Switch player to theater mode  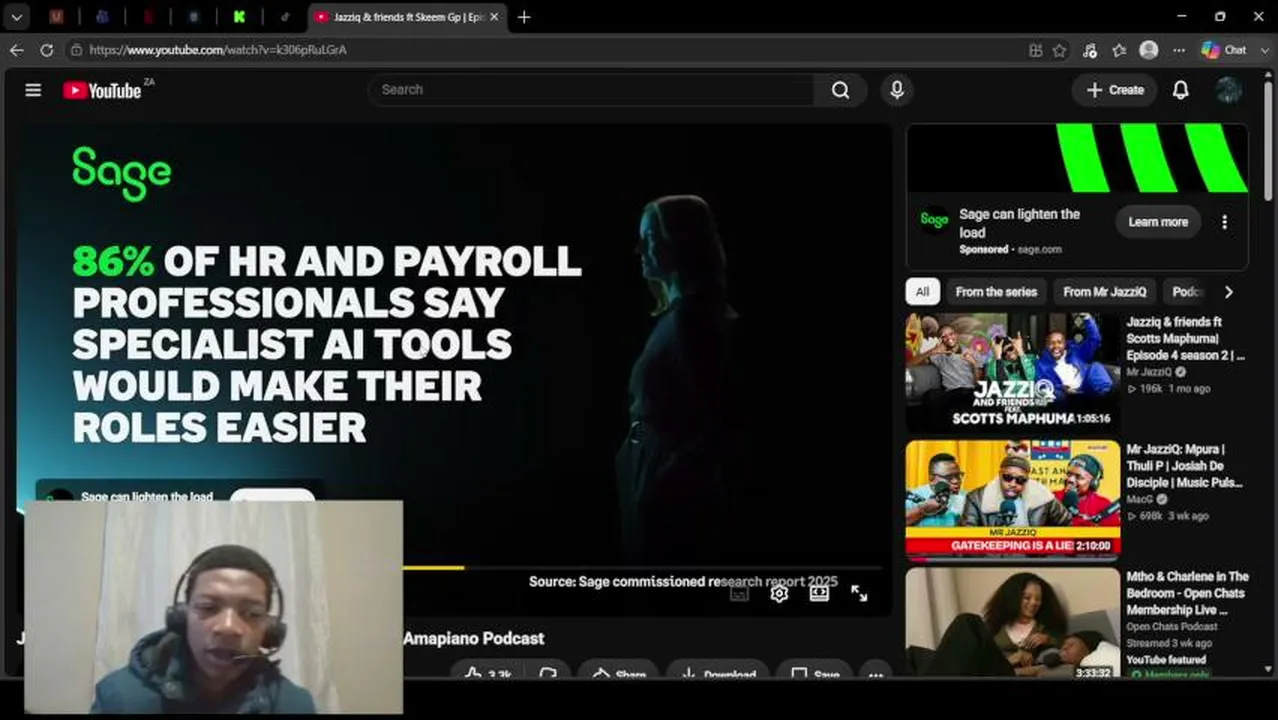[x=819, y=594]
